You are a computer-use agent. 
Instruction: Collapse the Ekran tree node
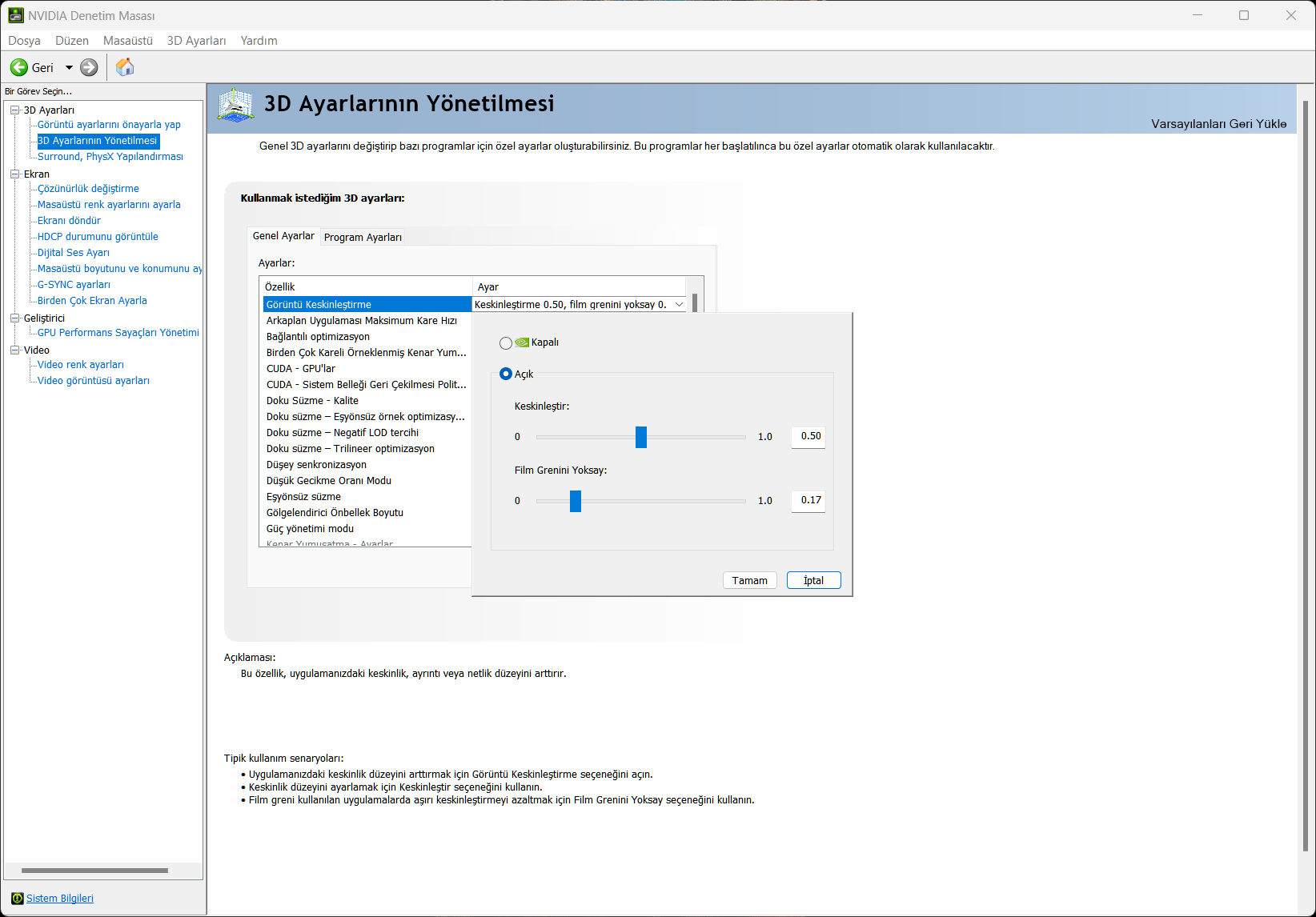(15, 174)
